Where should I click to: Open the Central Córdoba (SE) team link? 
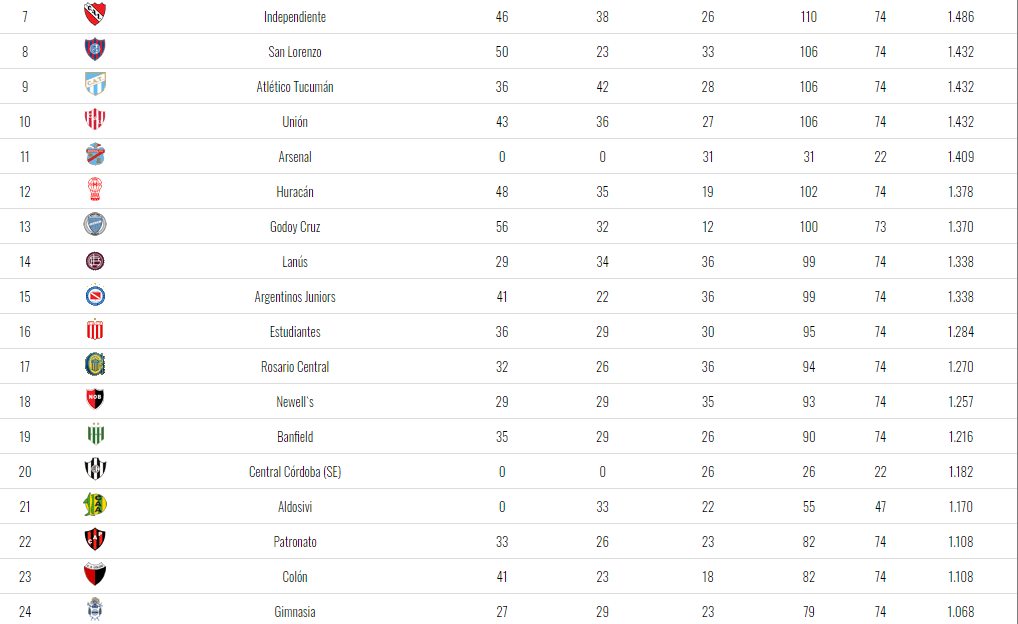295,472
